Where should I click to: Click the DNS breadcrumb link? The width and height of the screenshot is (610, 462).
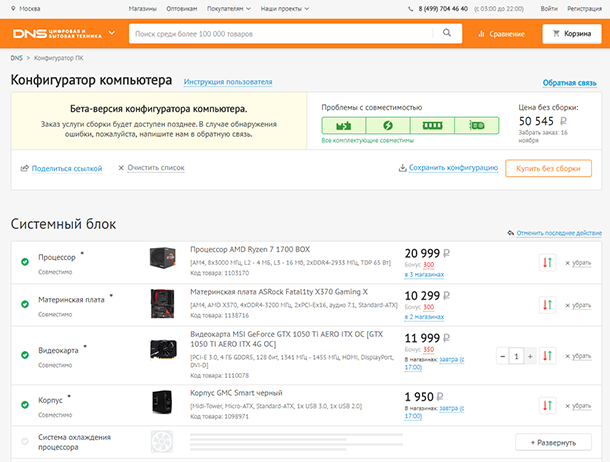point(16,58)
